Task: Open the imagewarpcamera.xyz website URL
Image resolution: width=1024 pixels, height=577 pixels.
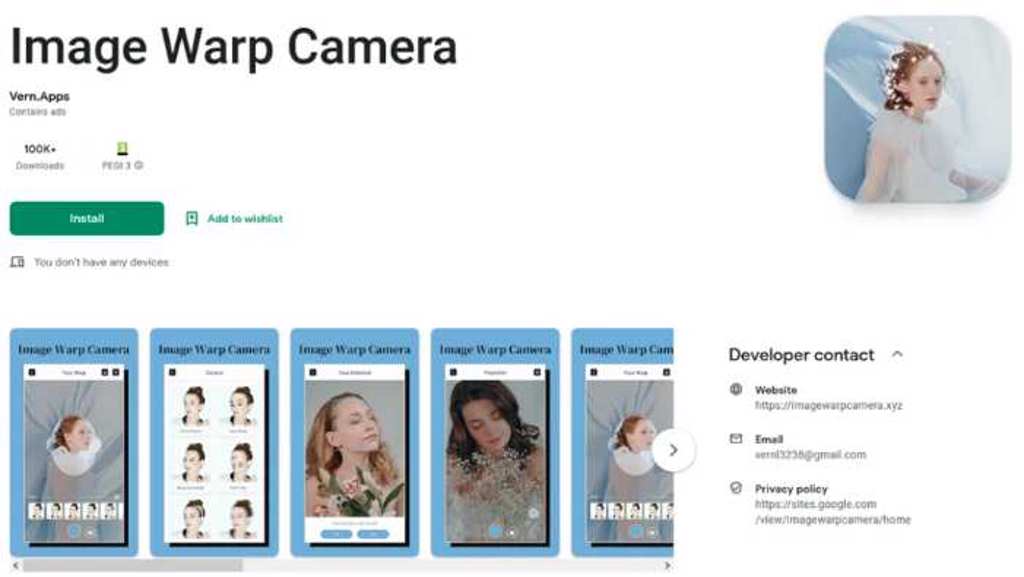Action: click(829, 405)
